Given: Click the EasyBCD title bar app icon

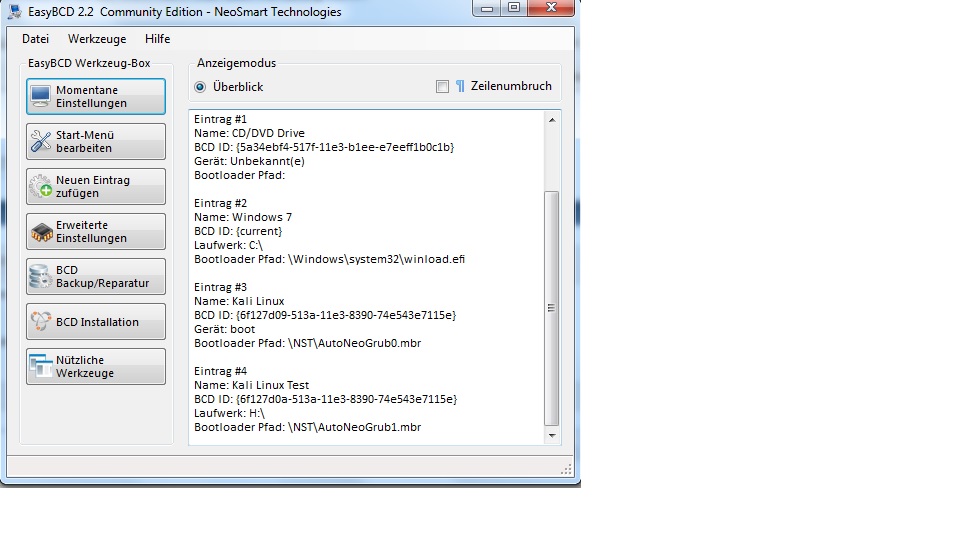Looking at the screenshot, I should pyautogui.click(x=15, y=11).
